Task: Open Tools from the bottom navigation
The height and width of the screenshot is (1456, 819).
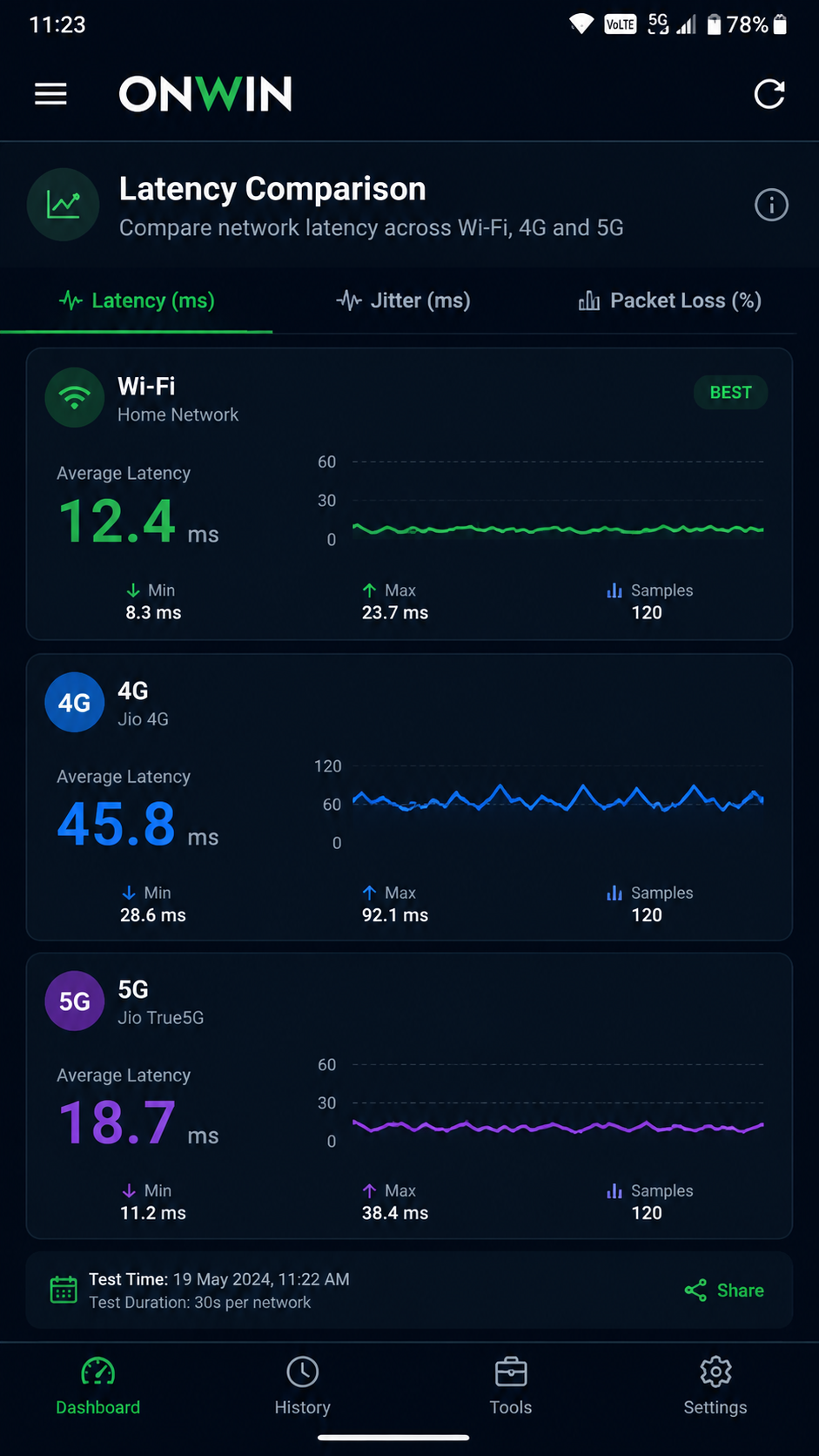Action: (511, 1386)
